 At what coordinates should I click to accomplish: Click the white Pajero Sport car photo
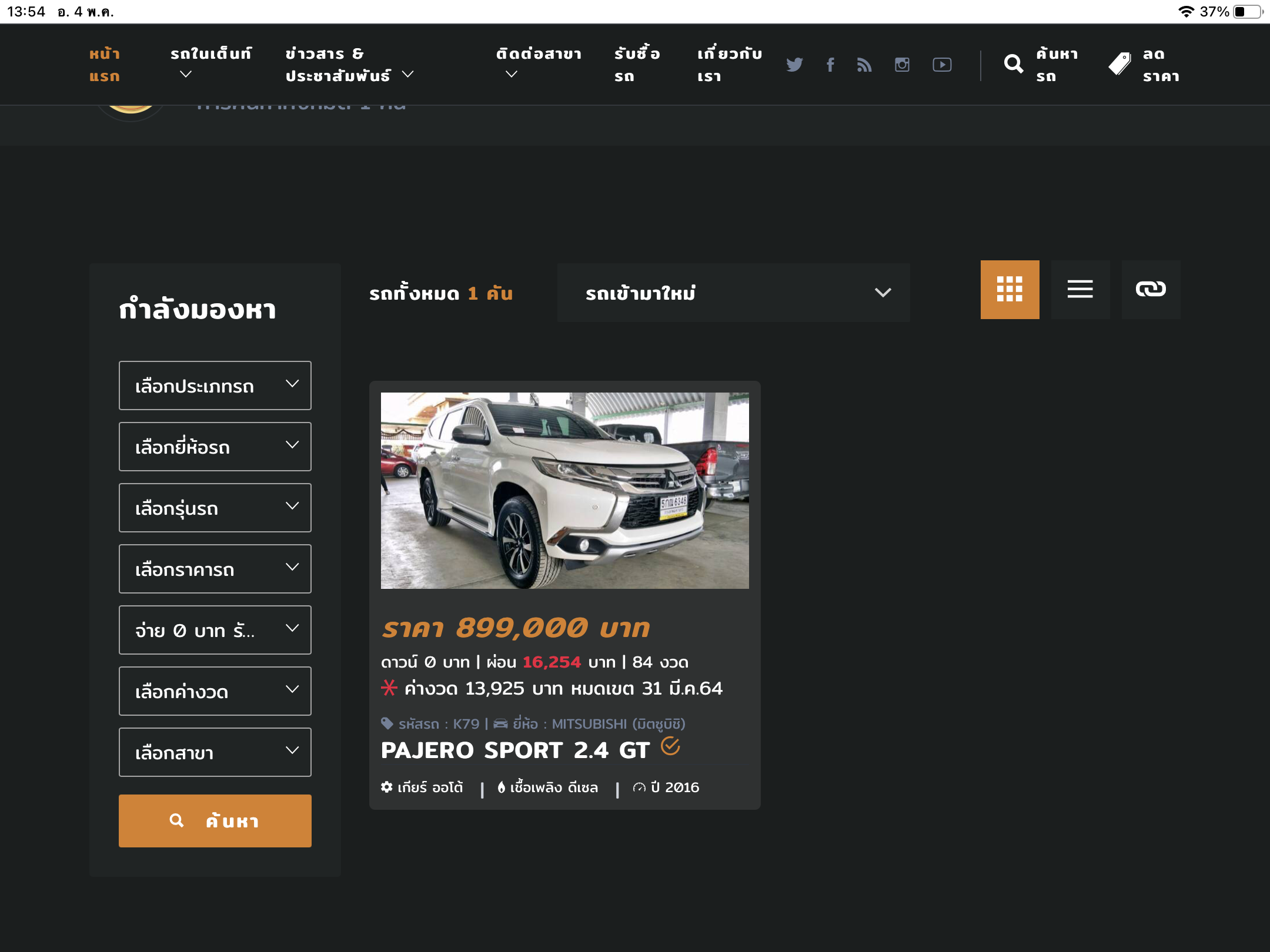tap(564, 490)
